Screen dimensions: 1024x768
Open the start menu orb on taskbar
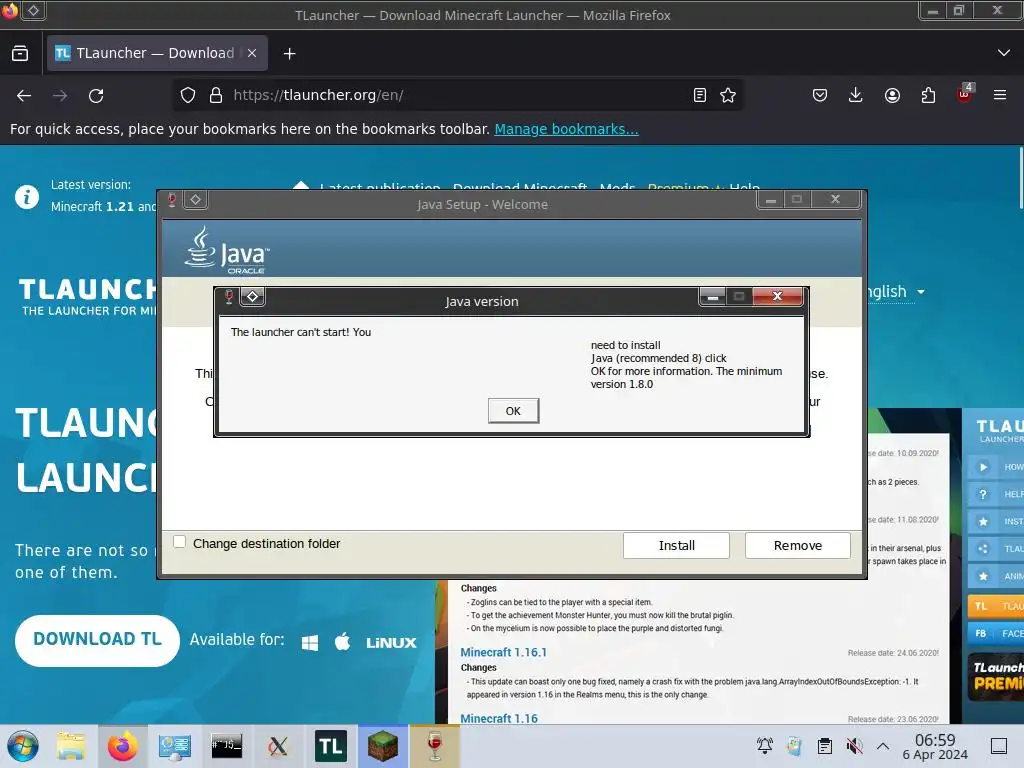(x=23, y=746)
